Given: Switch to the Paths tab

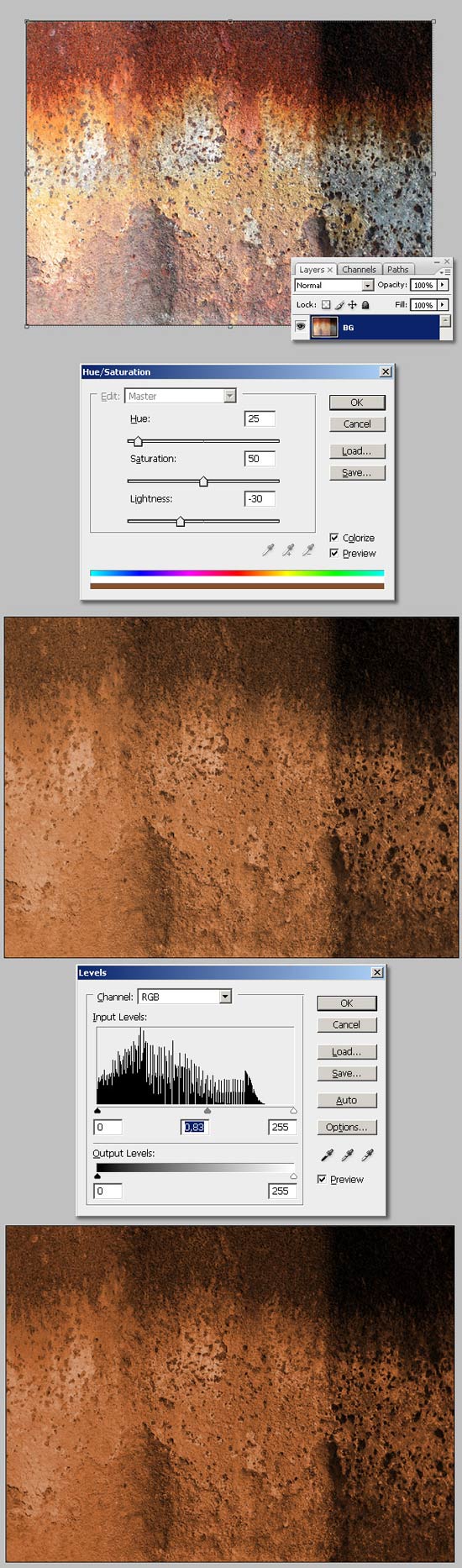Looking at the screenshot, I should click(x=398, y=270).
